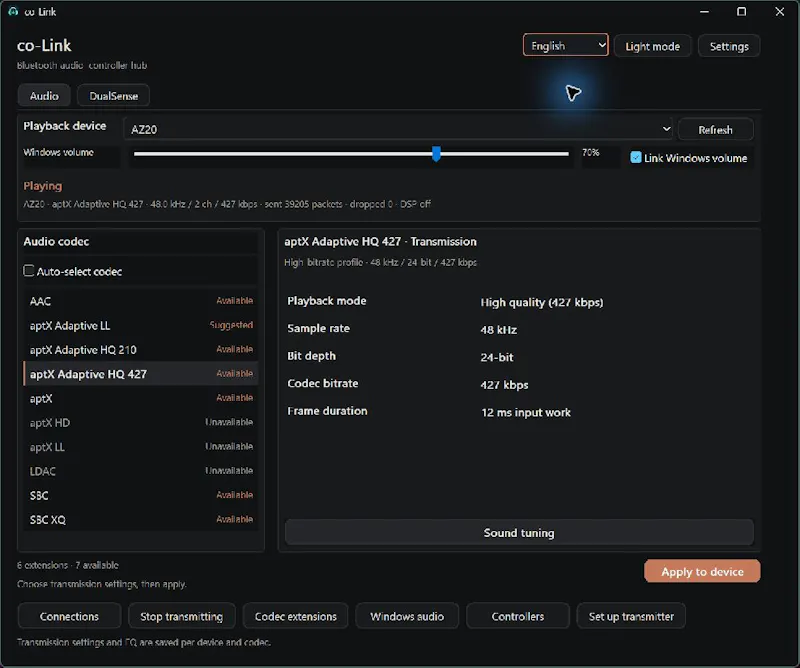Viewport: 800px width, 668px height.
Task: Click the 70% volume readout
Action: [x=591, y=152]
